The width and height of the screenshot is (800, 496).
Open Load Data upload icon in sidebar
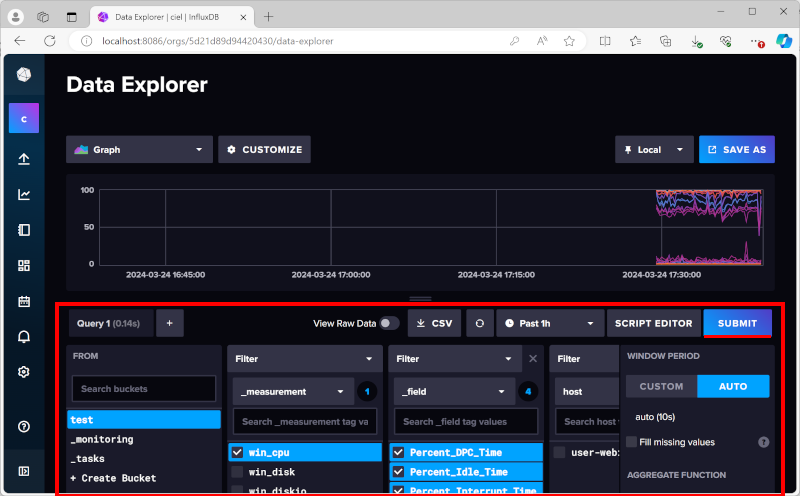click(23, 159)
